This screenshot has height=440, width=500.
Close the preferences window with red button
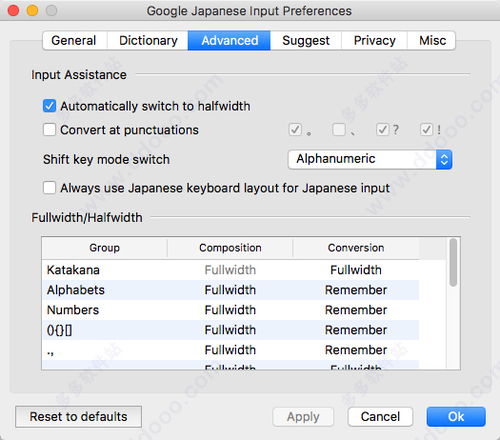[x=13, y=11]
